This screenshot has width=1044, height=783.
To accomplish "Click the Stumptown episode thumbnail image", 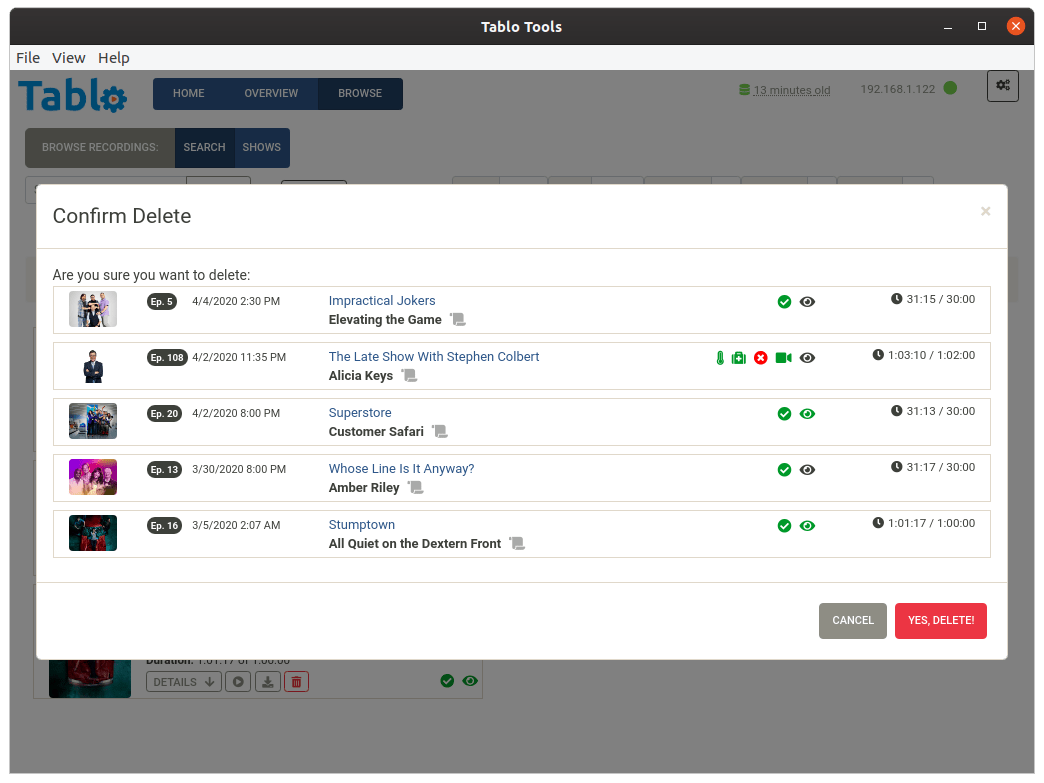I will point(92,533).
